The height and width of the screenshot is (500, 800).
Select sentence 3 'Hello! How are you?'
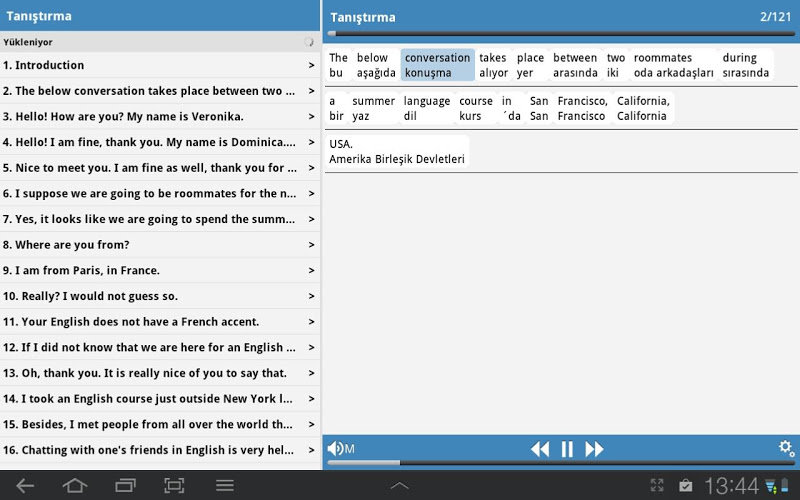click(150, 117)
